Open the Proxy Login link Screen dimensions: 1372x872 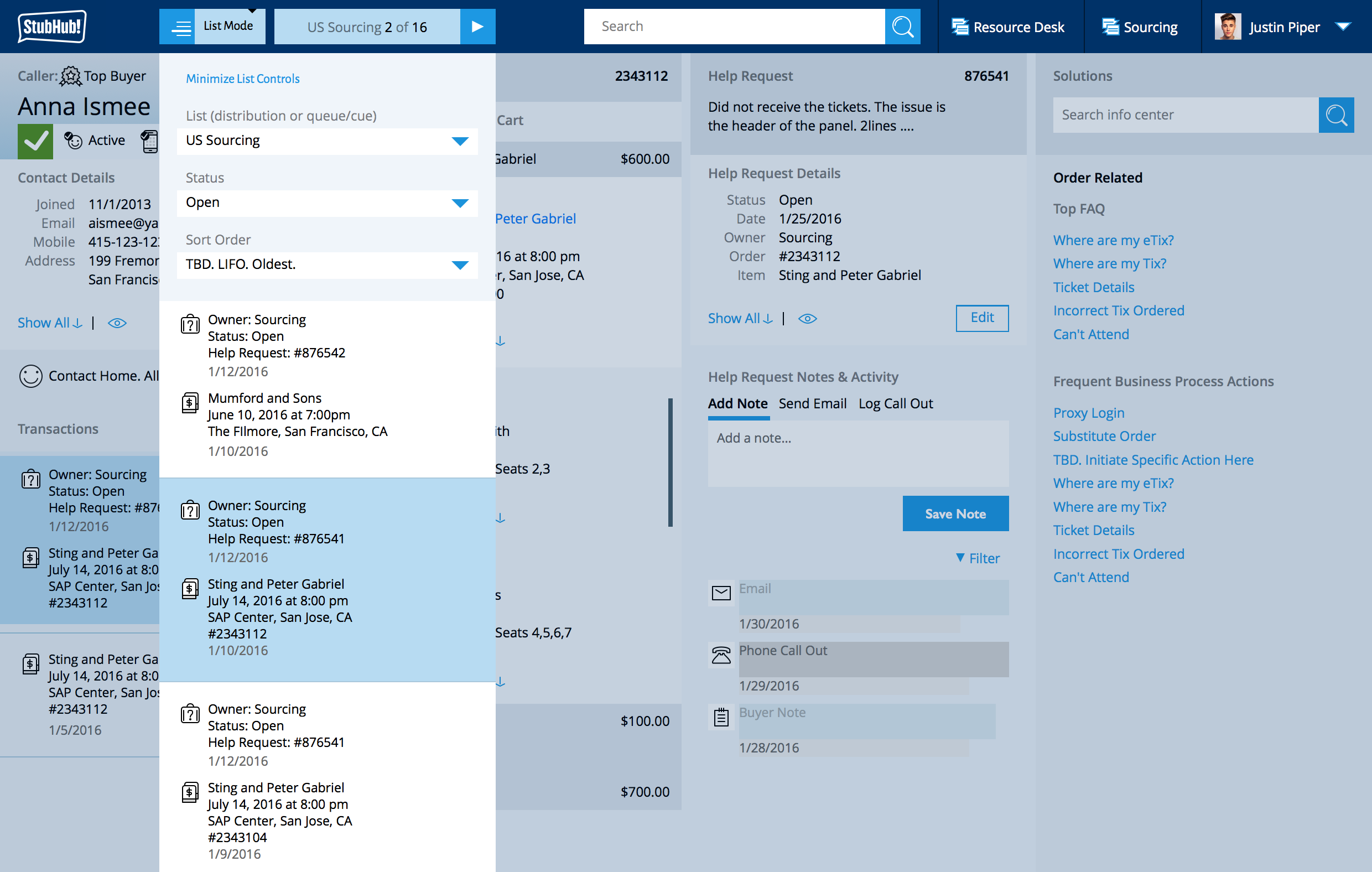pos(1089,413)
